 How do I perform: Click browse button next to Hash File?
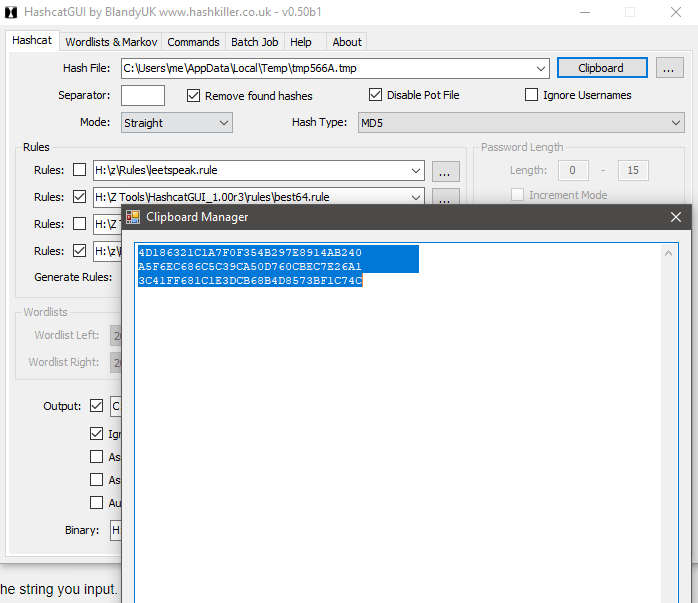pos(670,68)
